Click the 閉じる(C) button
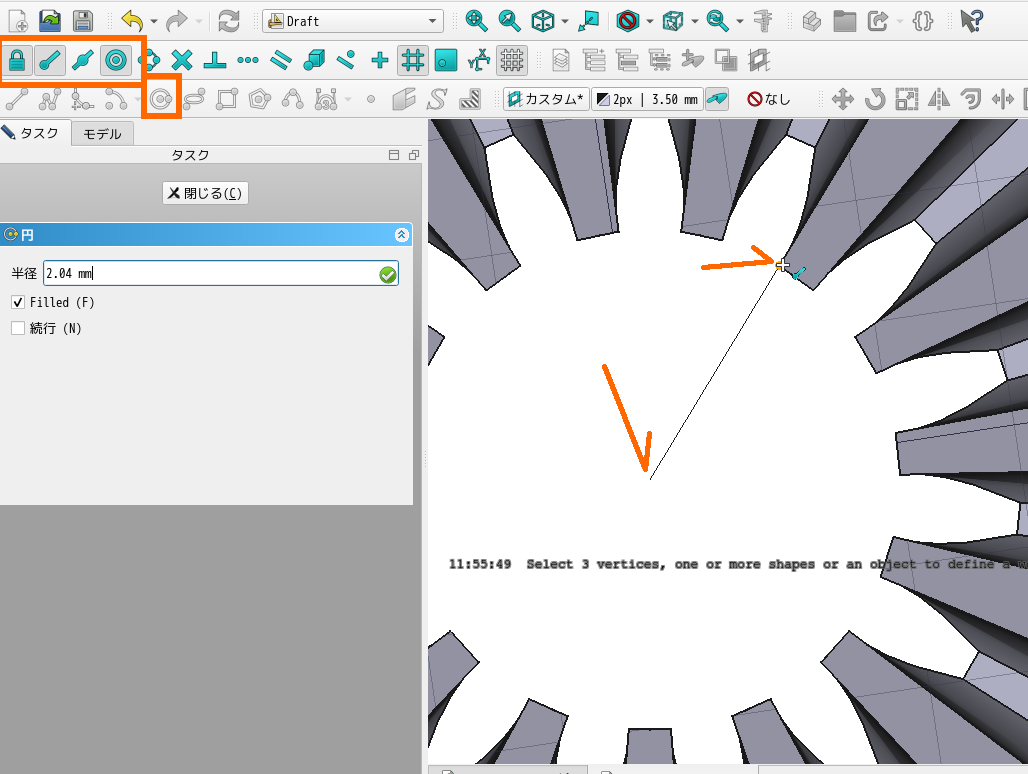This screenshot has width=1028, height=774. pyautogui.click(x=205, y=193)
